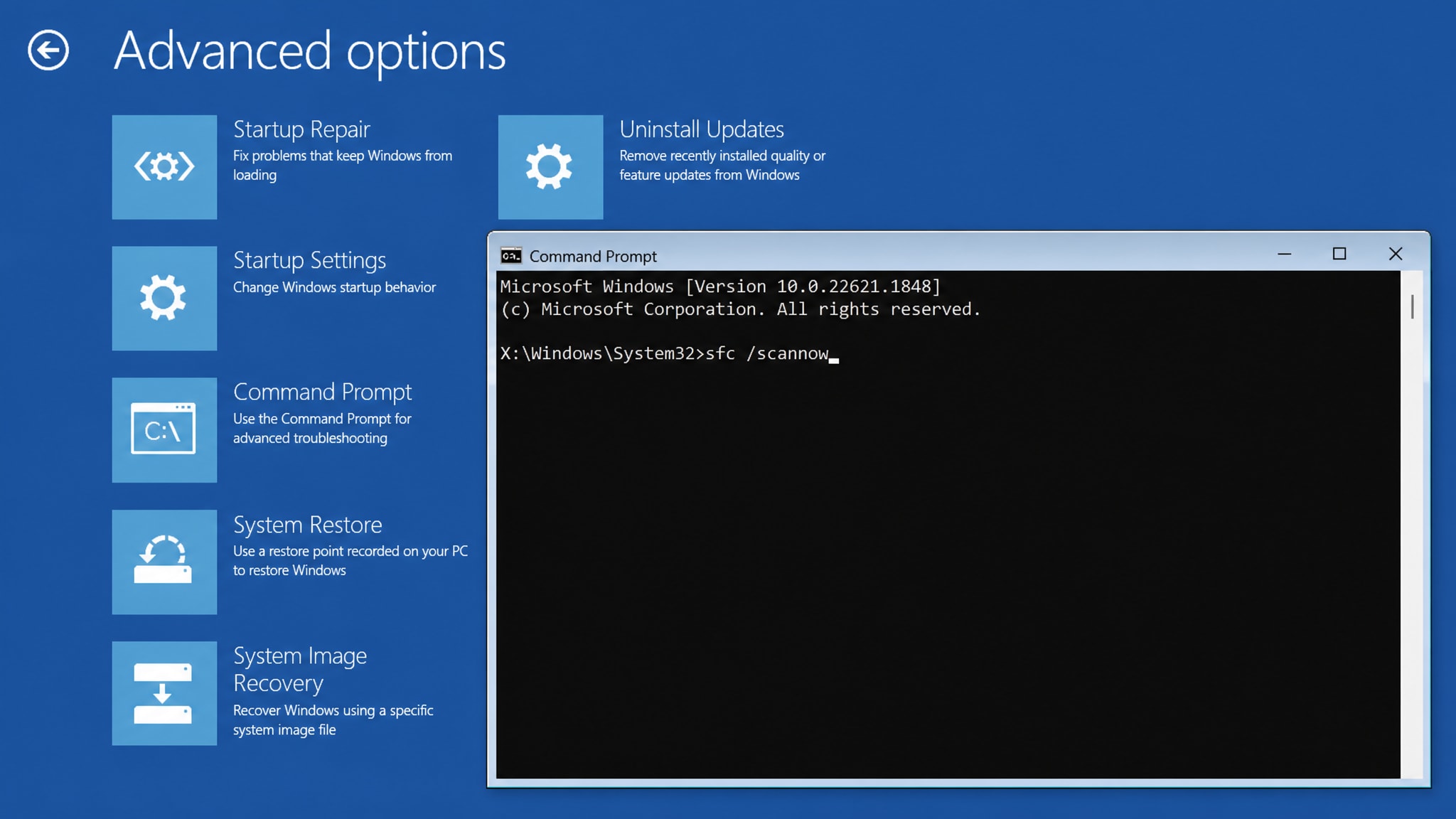Click 'Change Windows startup behavior' text
The image size is (1456, 819).
[334, 287]
